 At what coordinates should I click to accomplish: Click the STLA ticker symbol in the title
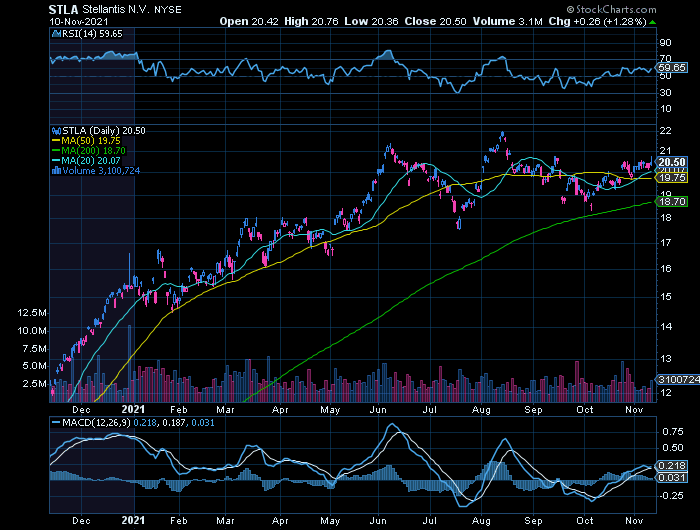click(x=63, y=9)
